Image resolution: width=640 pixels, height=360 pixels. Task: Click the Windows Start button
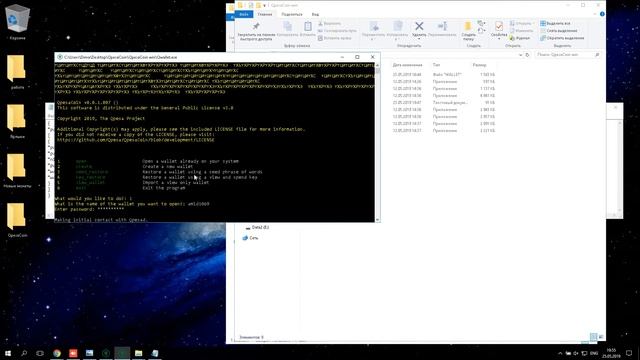8,353
